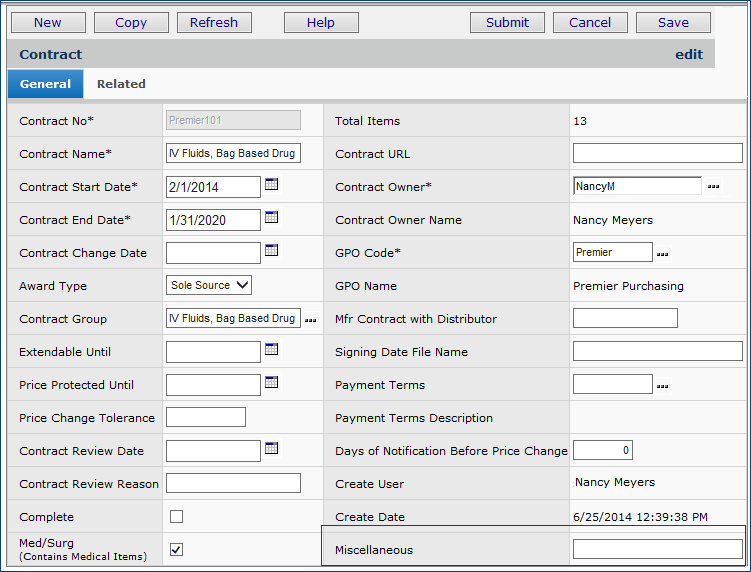Click the Save button

[x=673, y=22]
